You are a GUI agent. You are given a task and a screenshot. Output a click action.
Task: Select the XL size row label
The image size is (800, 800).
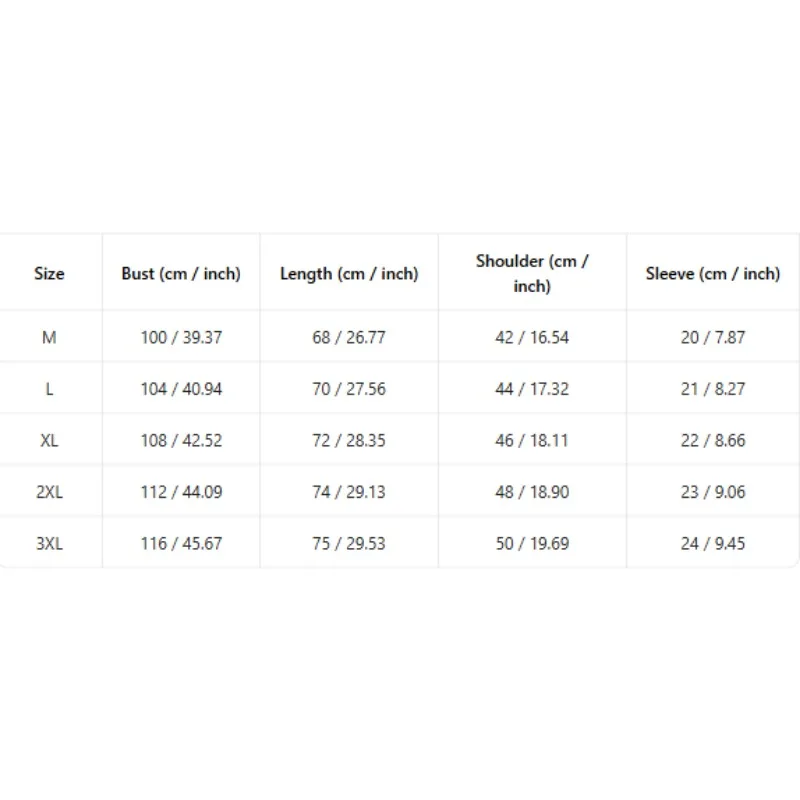tap(49, 440)
